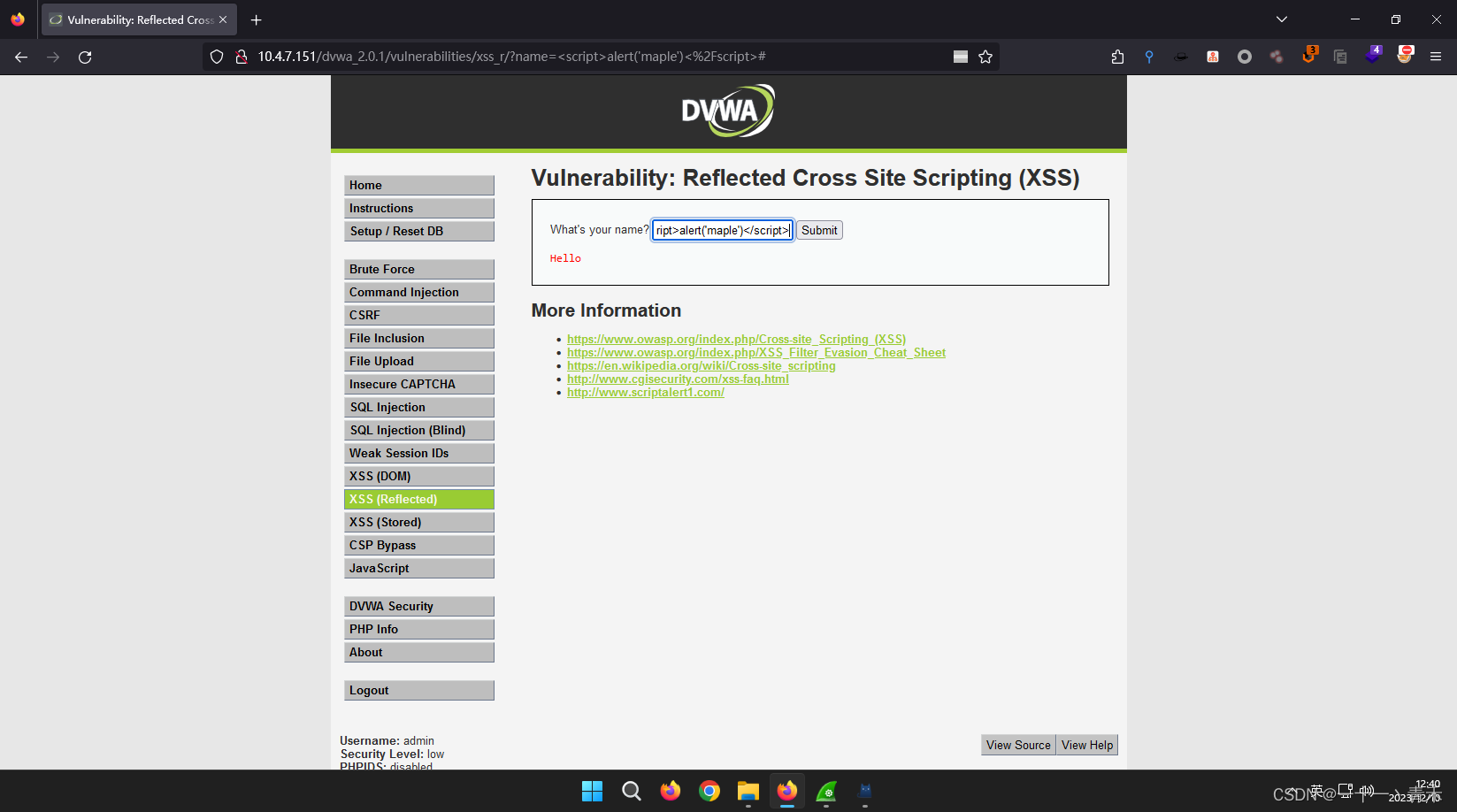Image resolution: width=1457 pixels, height=812 pixels.
Task: Open a new browser tab
Action: tap(257, 19)
